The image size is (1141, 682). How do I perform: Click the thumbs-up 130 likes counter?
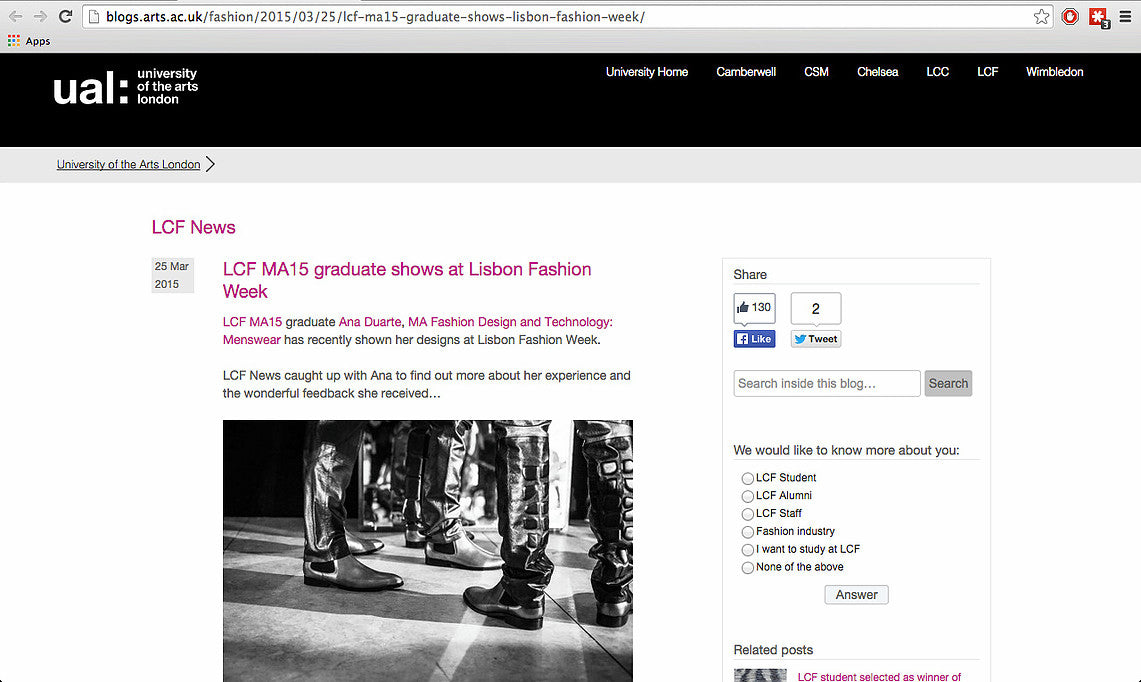(754, 308)
